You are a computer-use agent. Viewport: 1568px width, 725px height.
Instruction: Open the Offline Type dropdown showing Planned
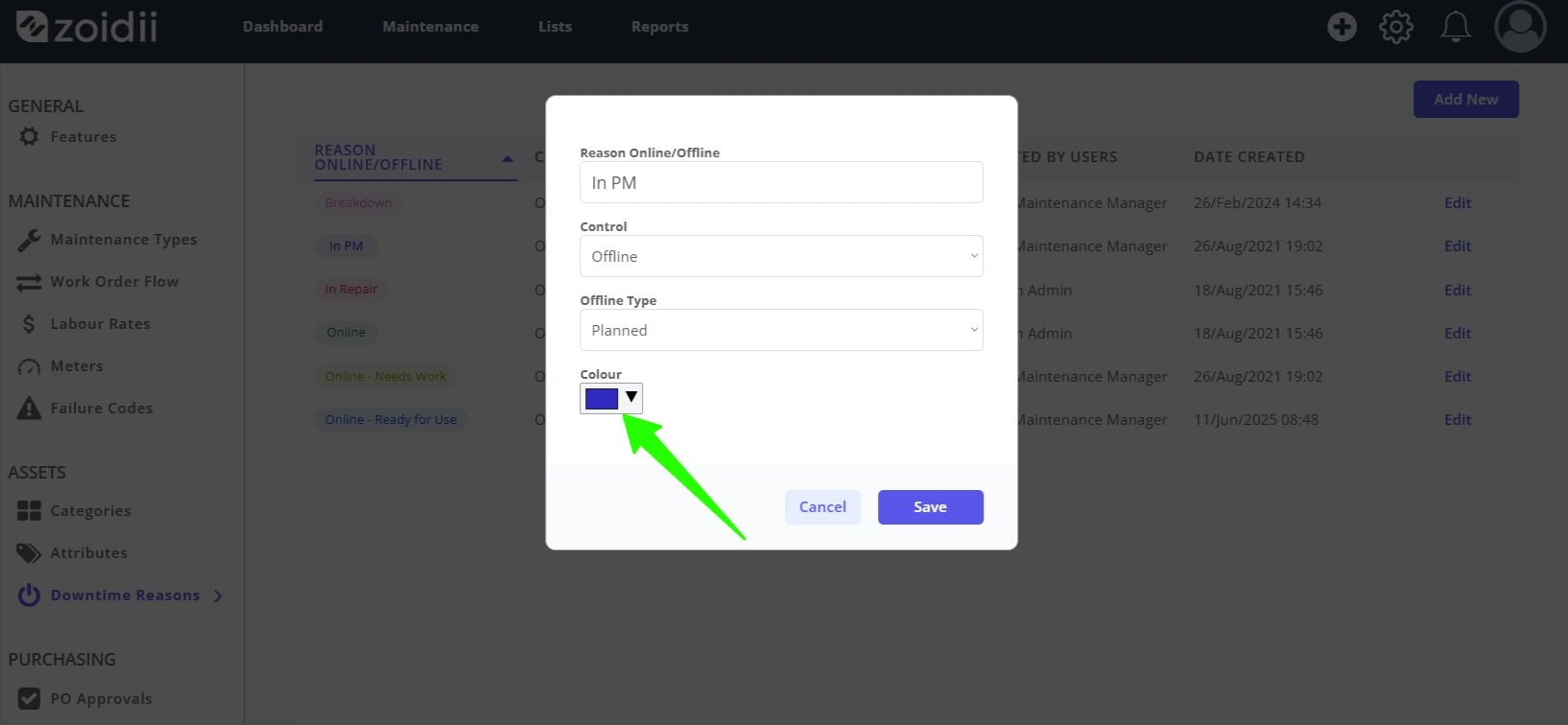(781, 330)
